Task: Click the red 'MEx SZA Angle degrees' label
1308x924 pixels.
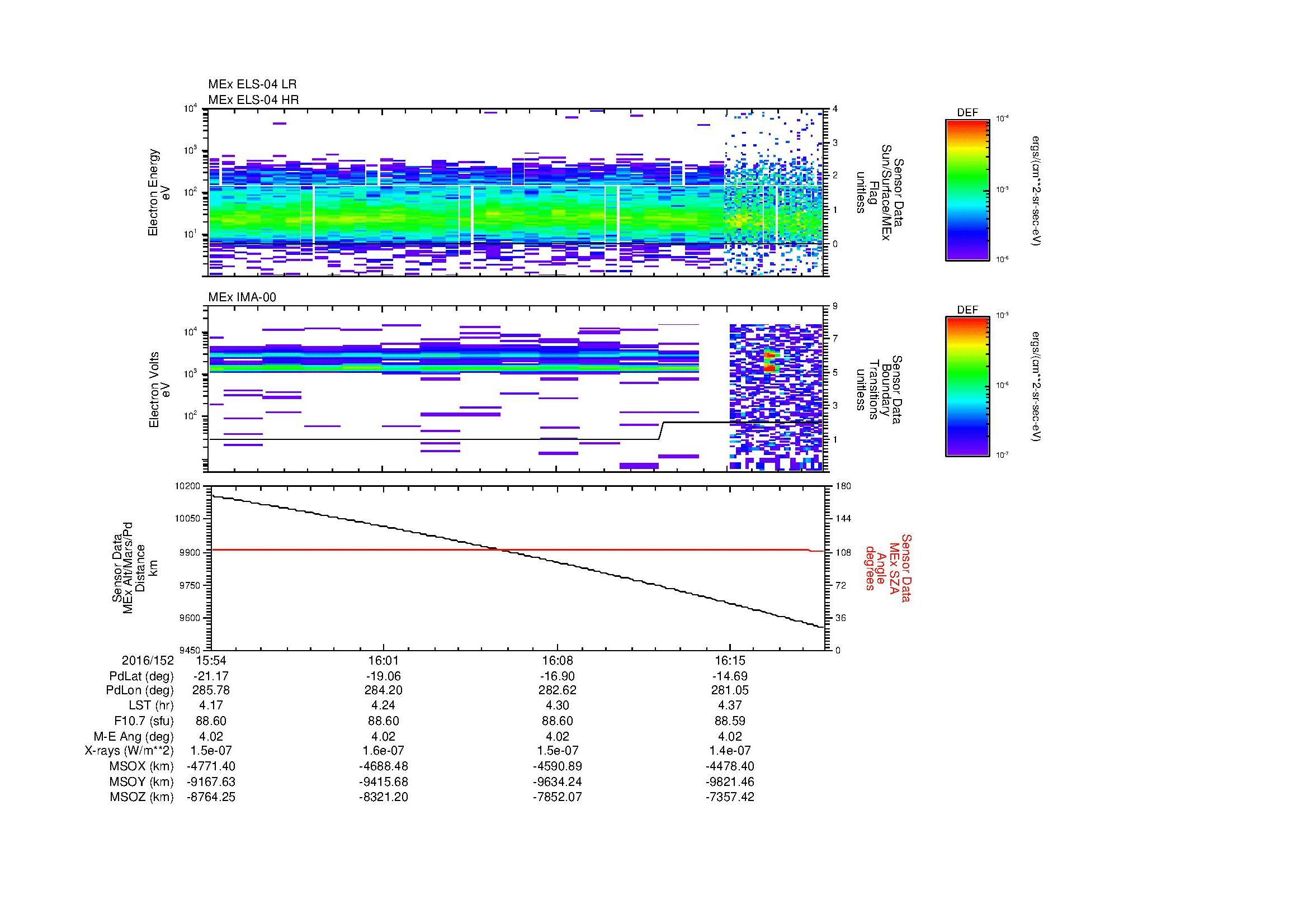Action: pos(887,568)
